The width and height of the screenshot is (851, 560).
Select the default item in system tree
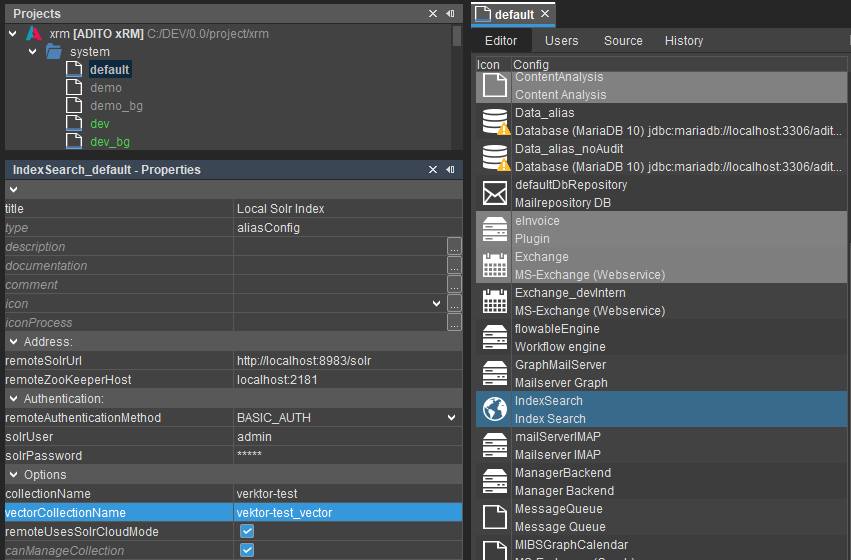[x=110, y=69]
